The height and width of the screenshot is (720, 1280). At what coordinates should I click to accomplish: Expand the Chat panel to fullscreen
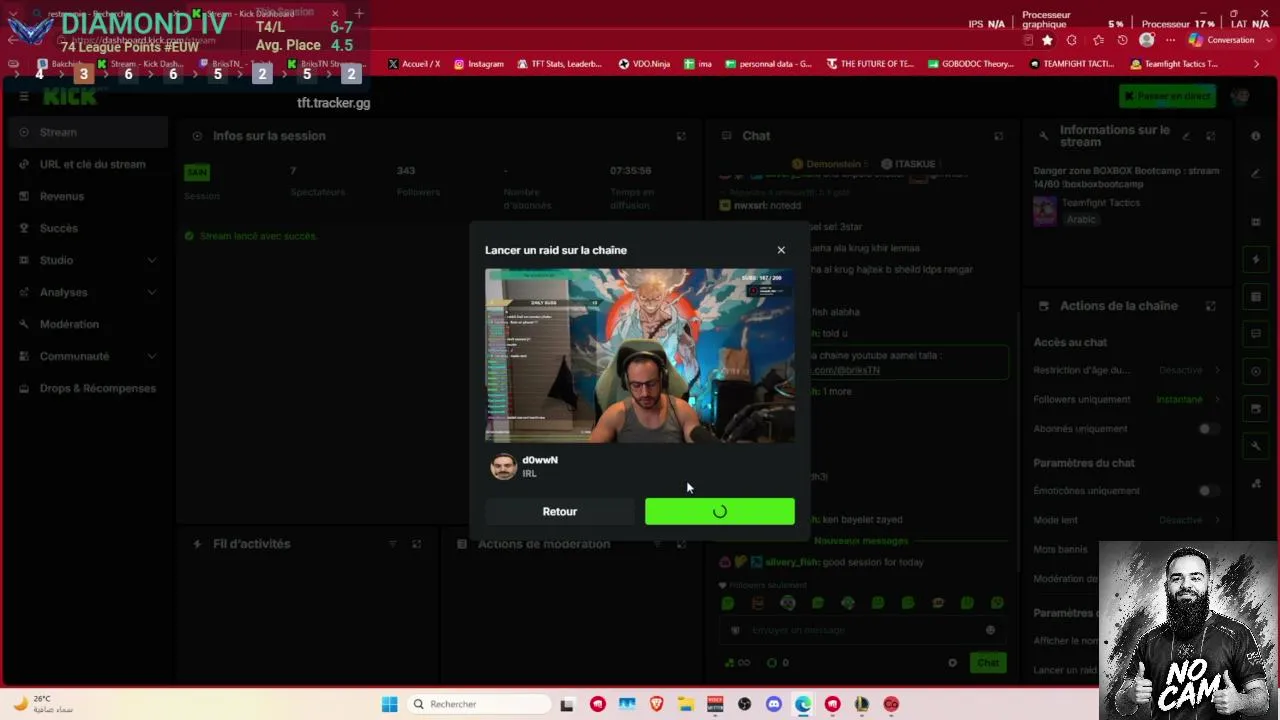[x=998, y=136]
